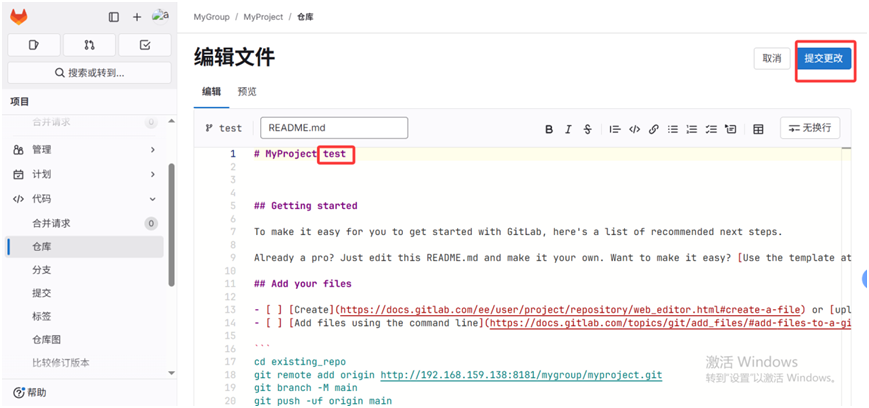Toggle the 无换行 wrap button
The image size is (869, 408).
[x=810, y=128]
